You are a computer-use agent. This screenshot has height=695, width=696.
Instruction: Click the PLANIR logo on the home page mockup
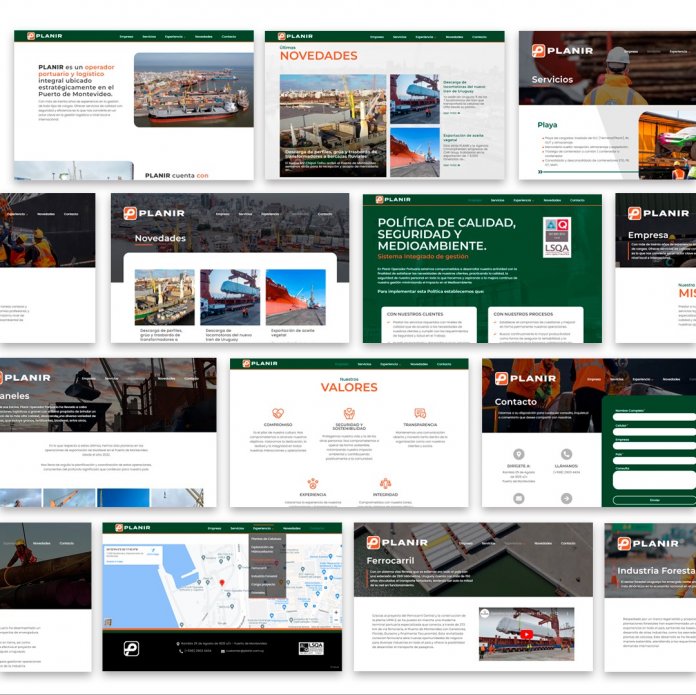(44, 36)
